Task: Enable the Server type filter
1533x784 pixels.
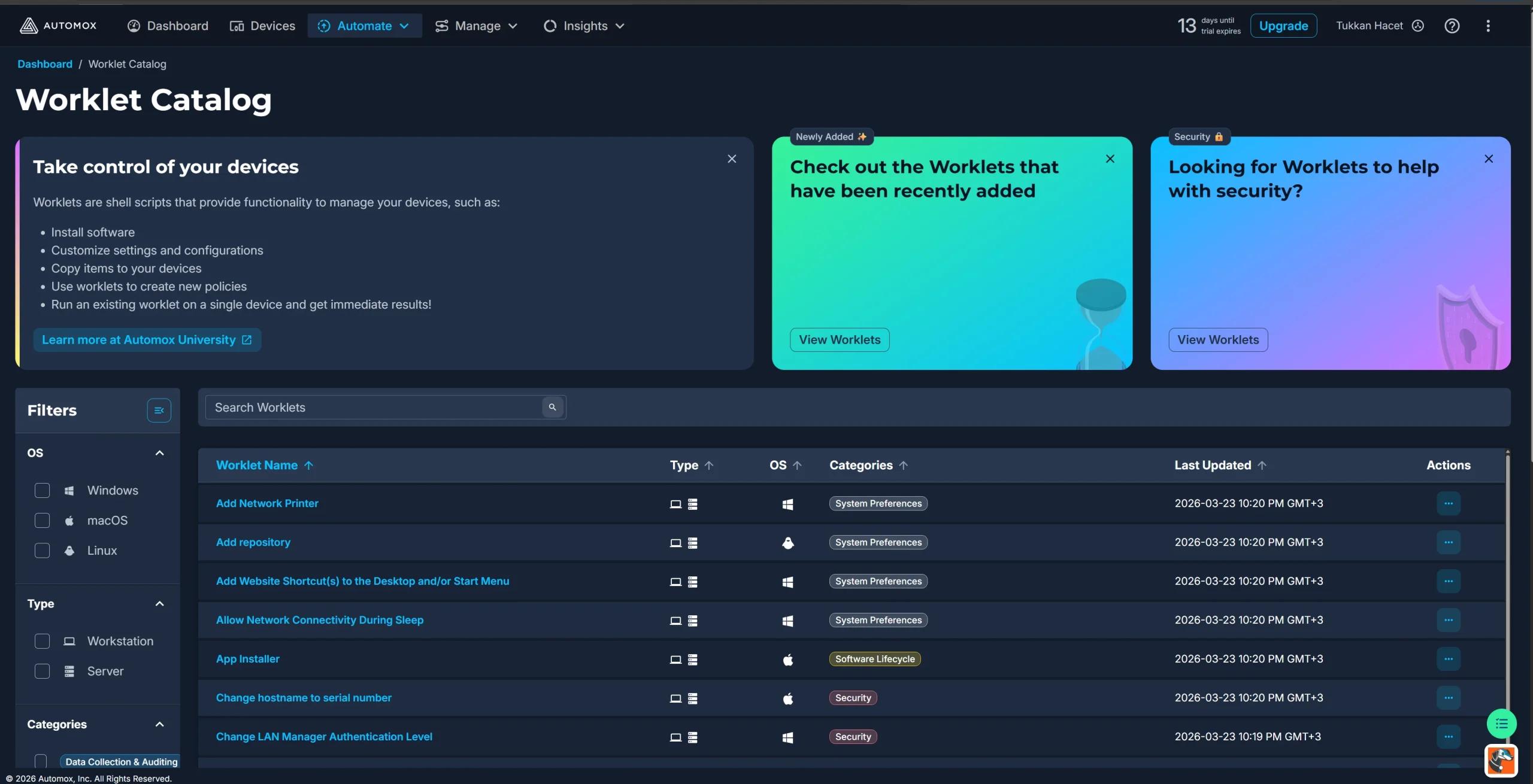Action: click(x=42, y=671)
